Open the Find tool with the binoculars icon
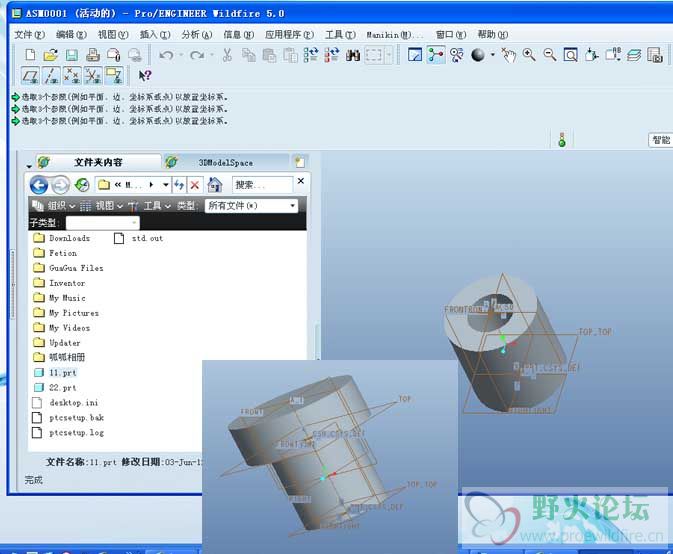673x554 pixels. pos(352,55)
